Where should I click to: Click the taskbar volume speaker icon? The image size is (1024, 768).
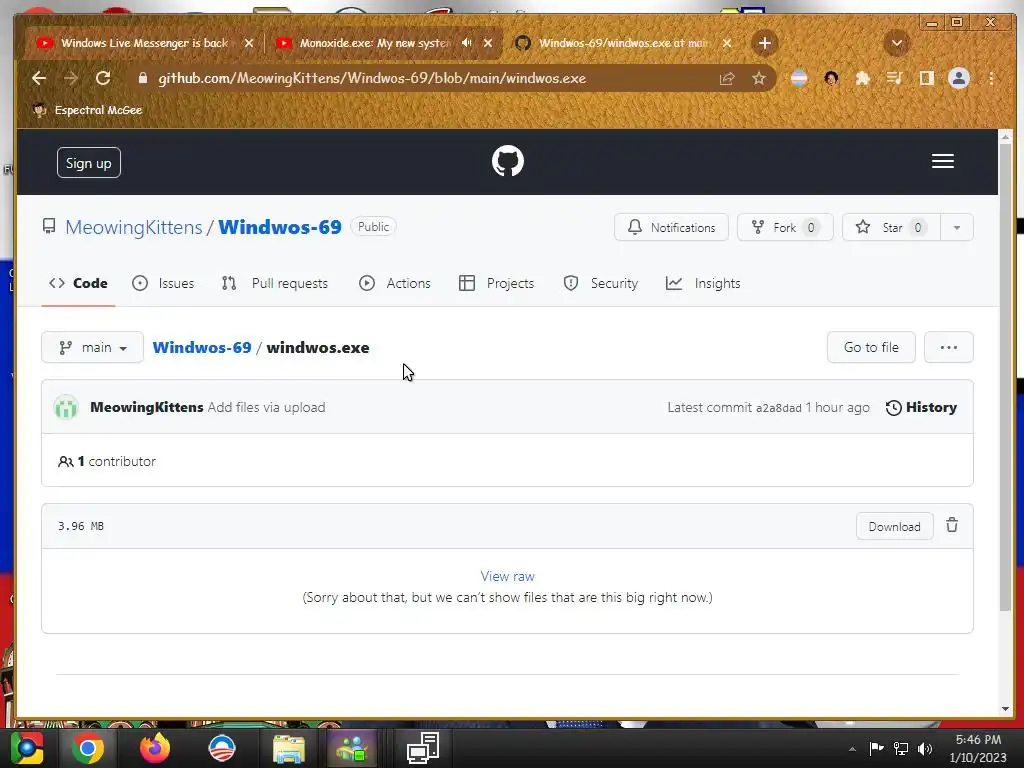click(925, 748)
